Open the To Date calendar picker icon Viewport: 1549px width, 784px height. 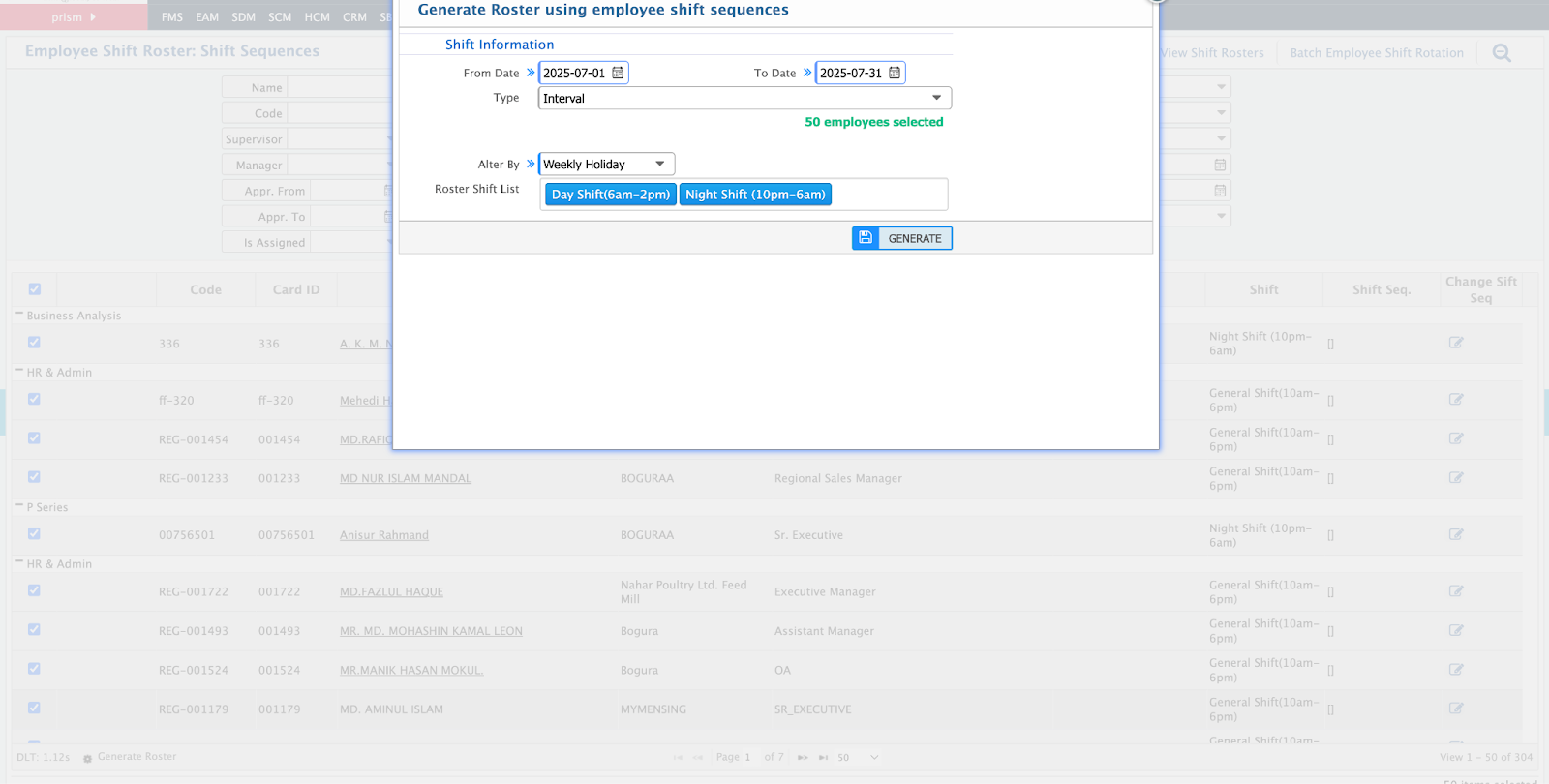point(895,73)
